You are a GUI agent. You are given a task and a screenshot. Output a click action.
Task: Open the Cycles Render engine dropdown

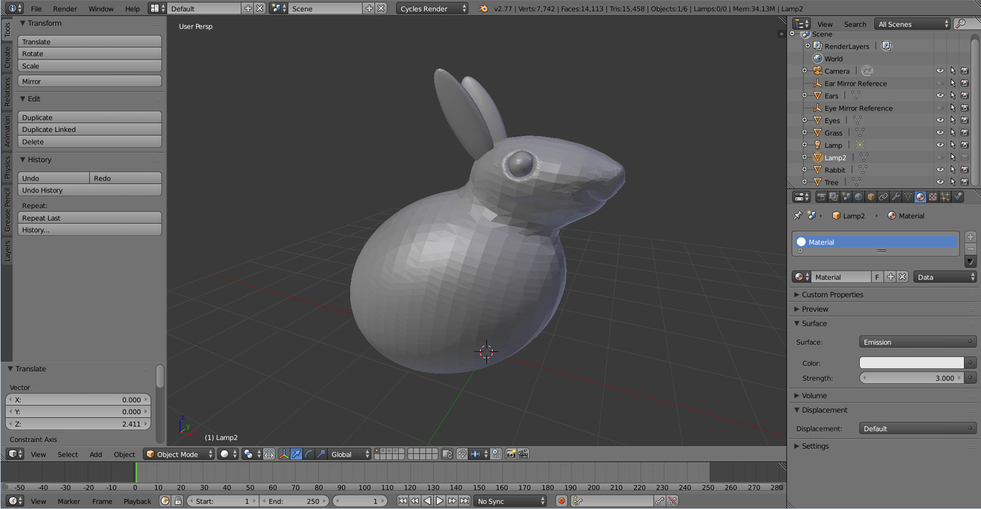(432, 8)
